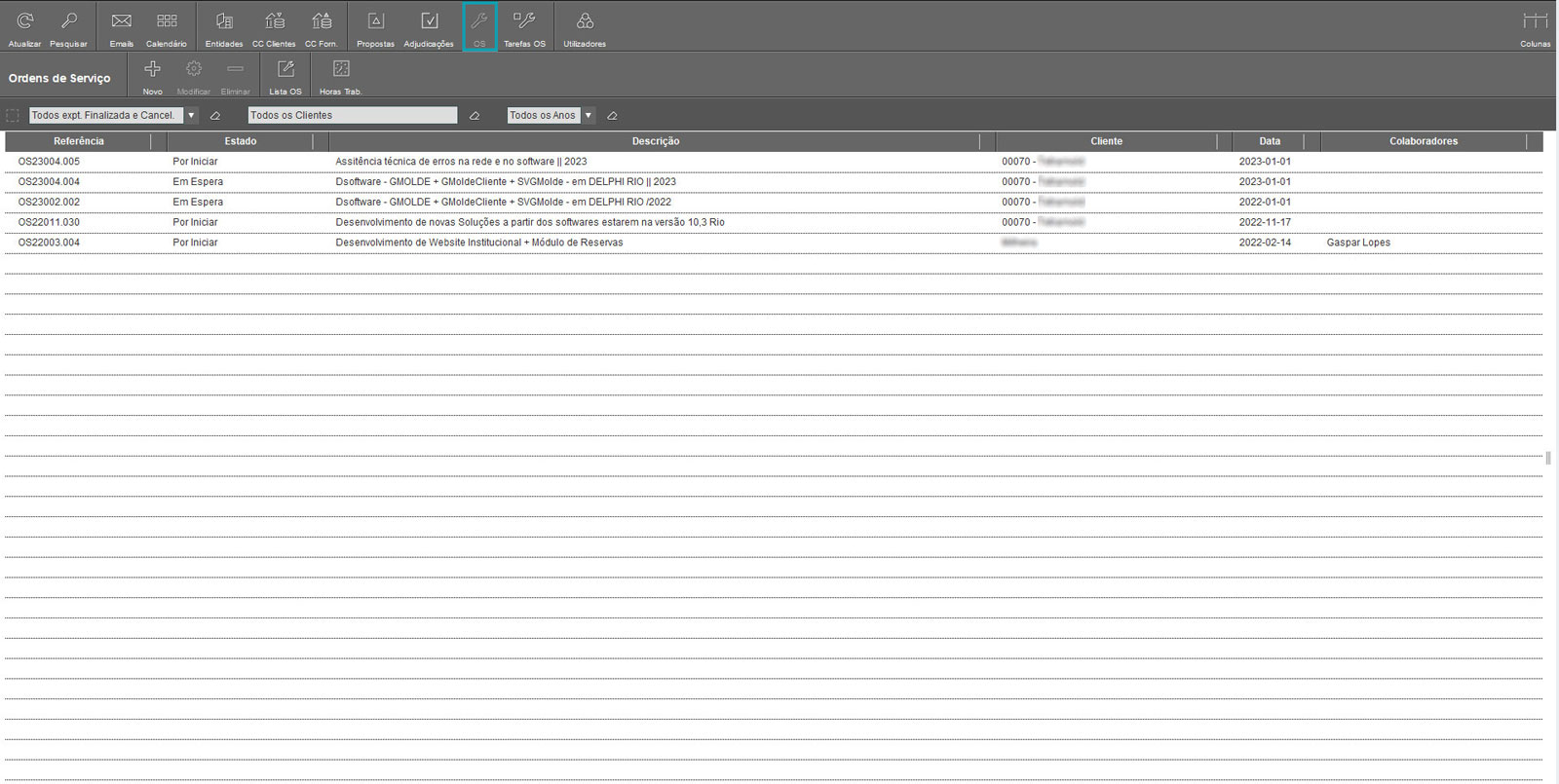Clear the year filter with eraser icon
Viewport: 1559px width, 784px height.
pyautogui.click(x=612, y=116)
